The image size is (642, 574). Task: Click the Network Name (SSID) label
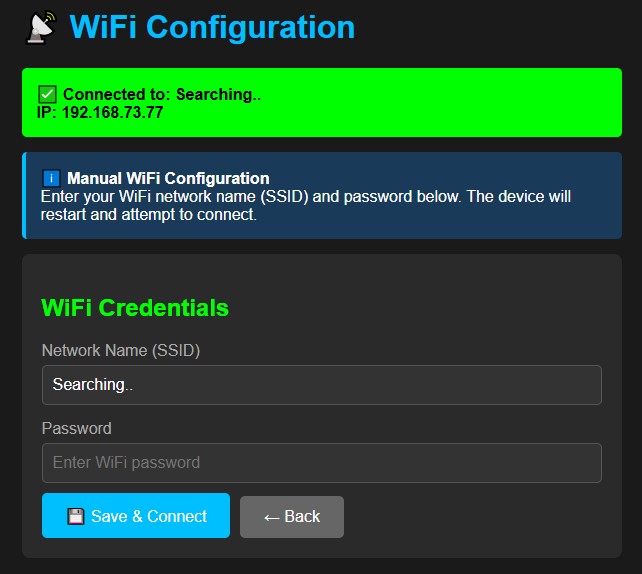click(x=121, y=350)
